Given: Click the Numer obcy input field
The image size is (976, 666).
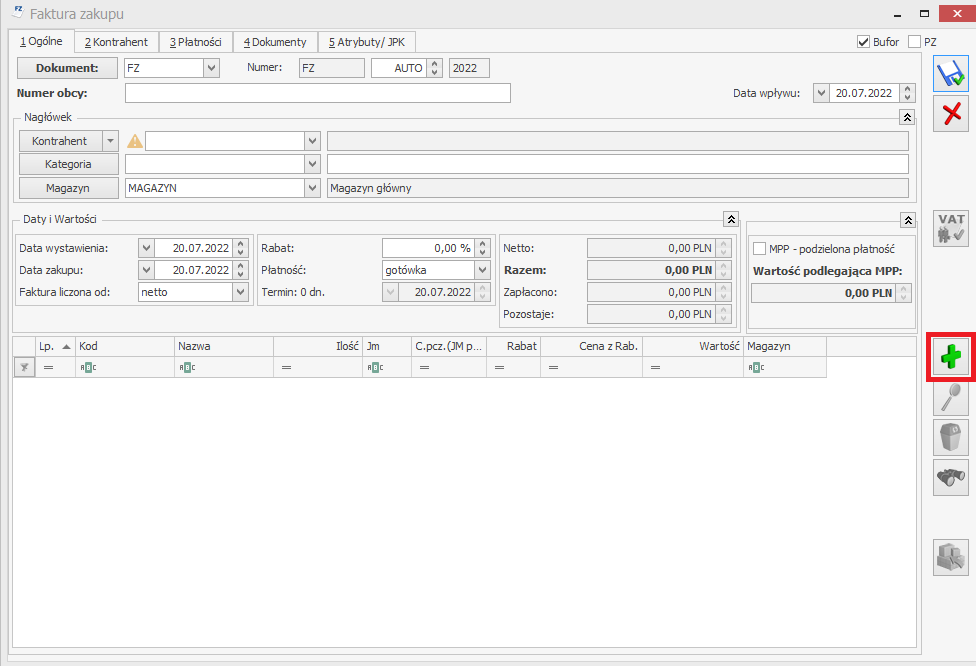Looking at the screenshot, I should click(317, 93).
